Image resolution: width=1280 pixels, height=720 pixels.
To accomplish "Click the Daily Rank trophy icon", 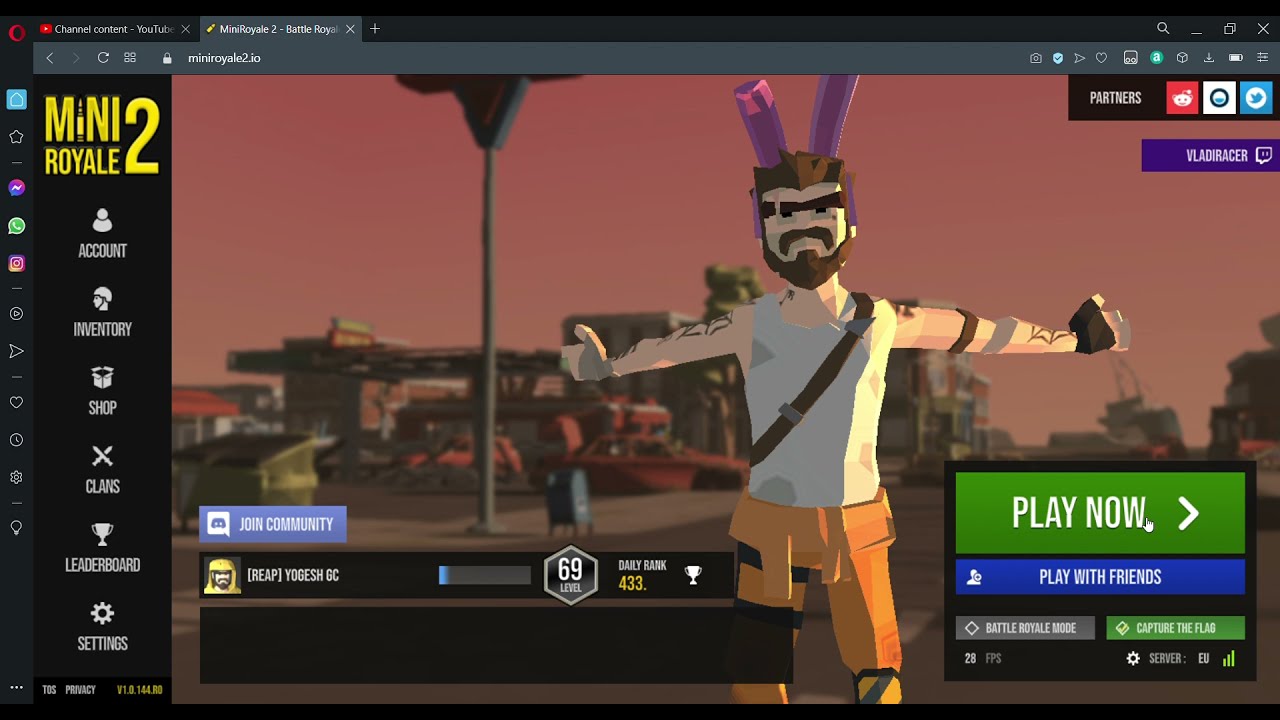I will click(x=693, y=575).
